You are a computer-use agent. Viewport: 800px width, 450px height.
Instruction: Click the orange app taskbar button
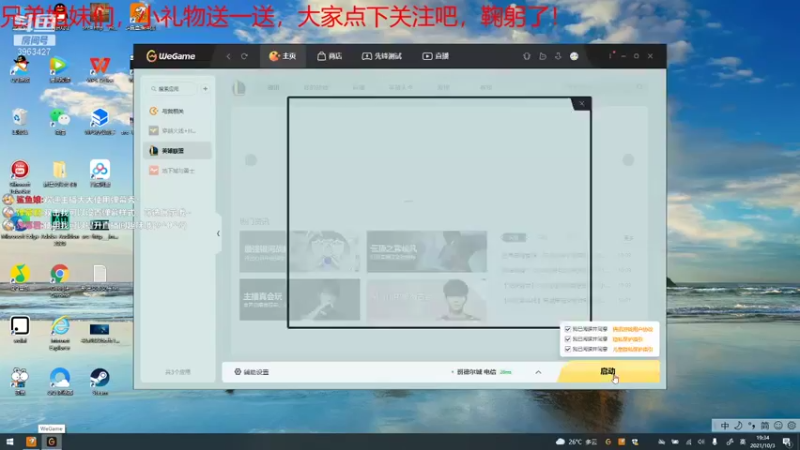point(31,442)
